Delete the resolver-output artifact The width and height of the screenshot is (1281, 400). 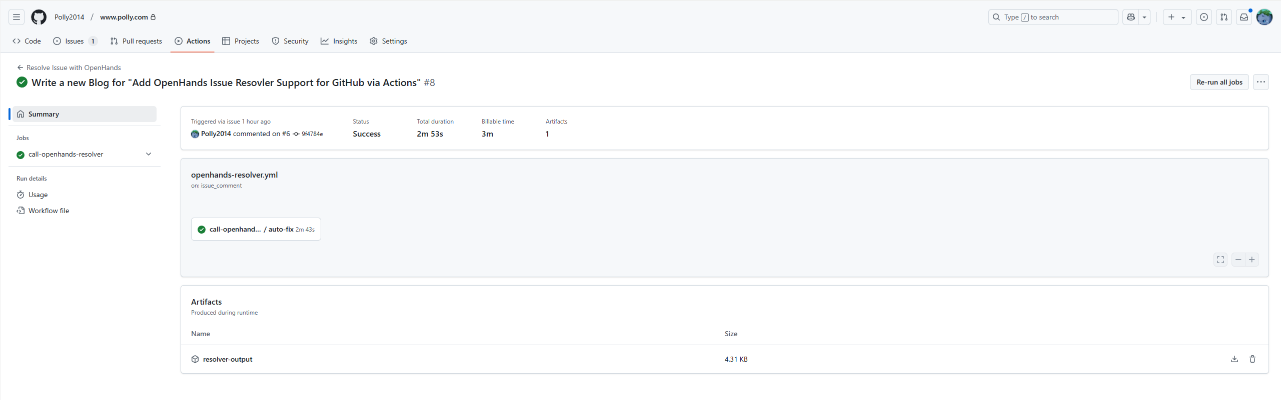1252,358
